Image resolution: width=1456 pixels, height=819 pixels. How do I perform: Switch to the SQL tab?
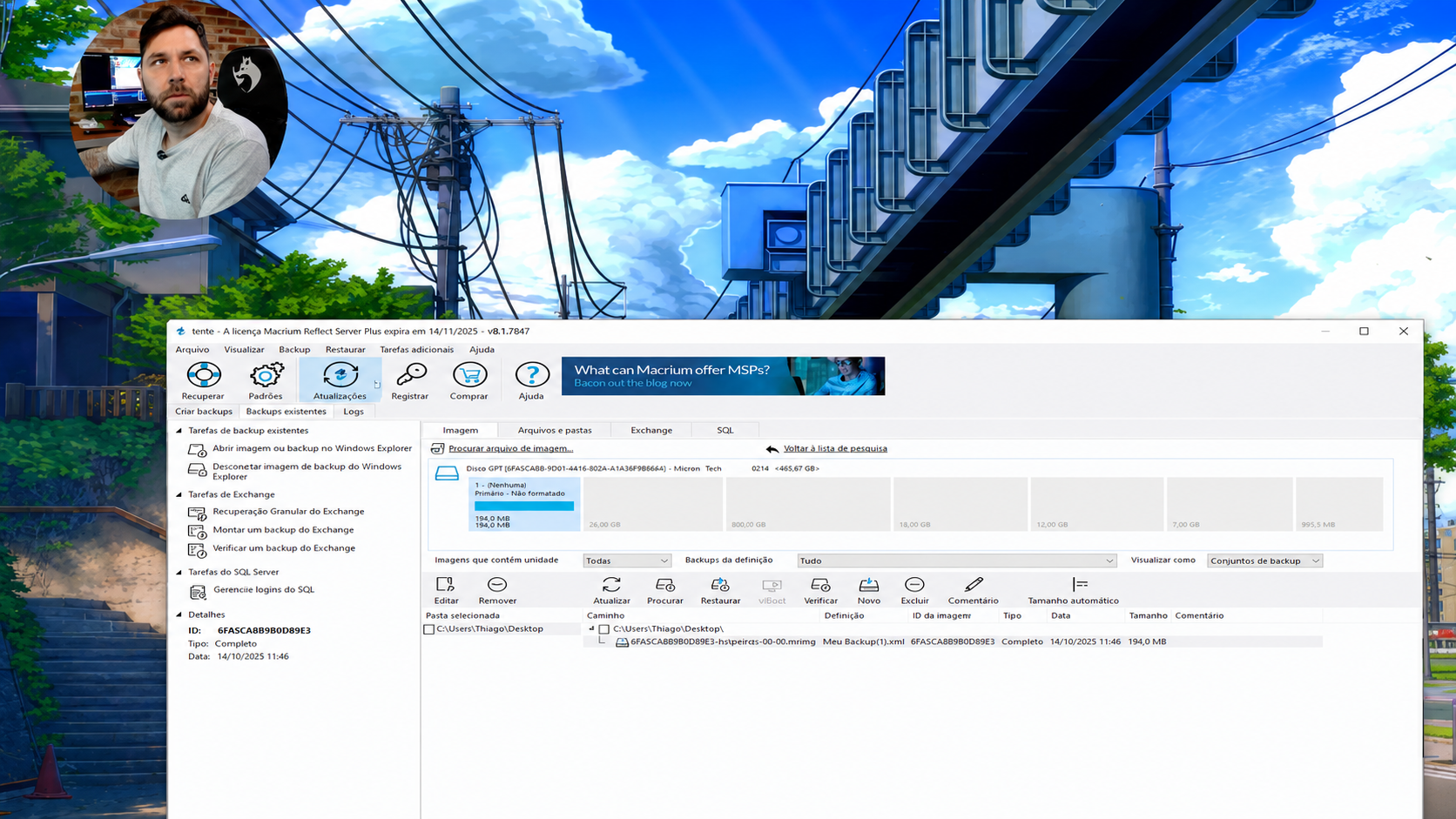(725, 430)
